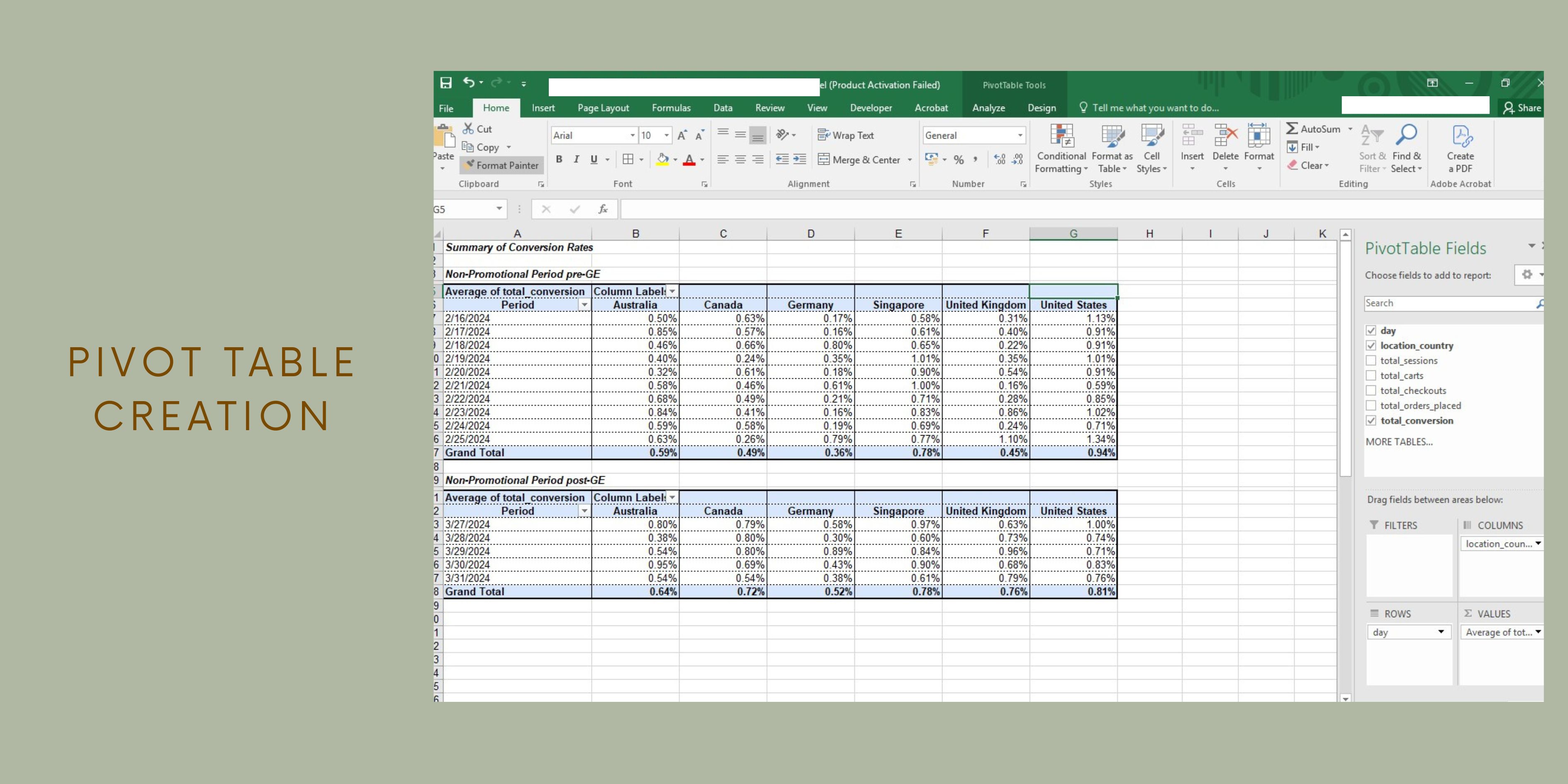Open the font name Arial dropdown
The image size is (1568, 784).
click(x=633, y=135)
